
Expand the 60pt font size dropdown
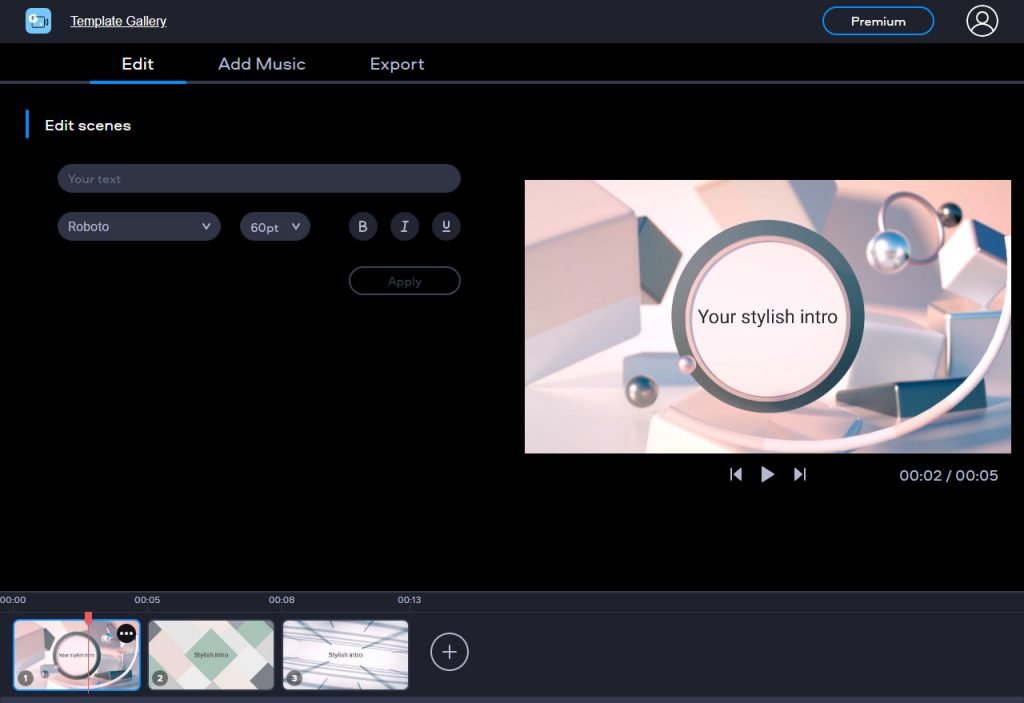click(x=274, y=226)
